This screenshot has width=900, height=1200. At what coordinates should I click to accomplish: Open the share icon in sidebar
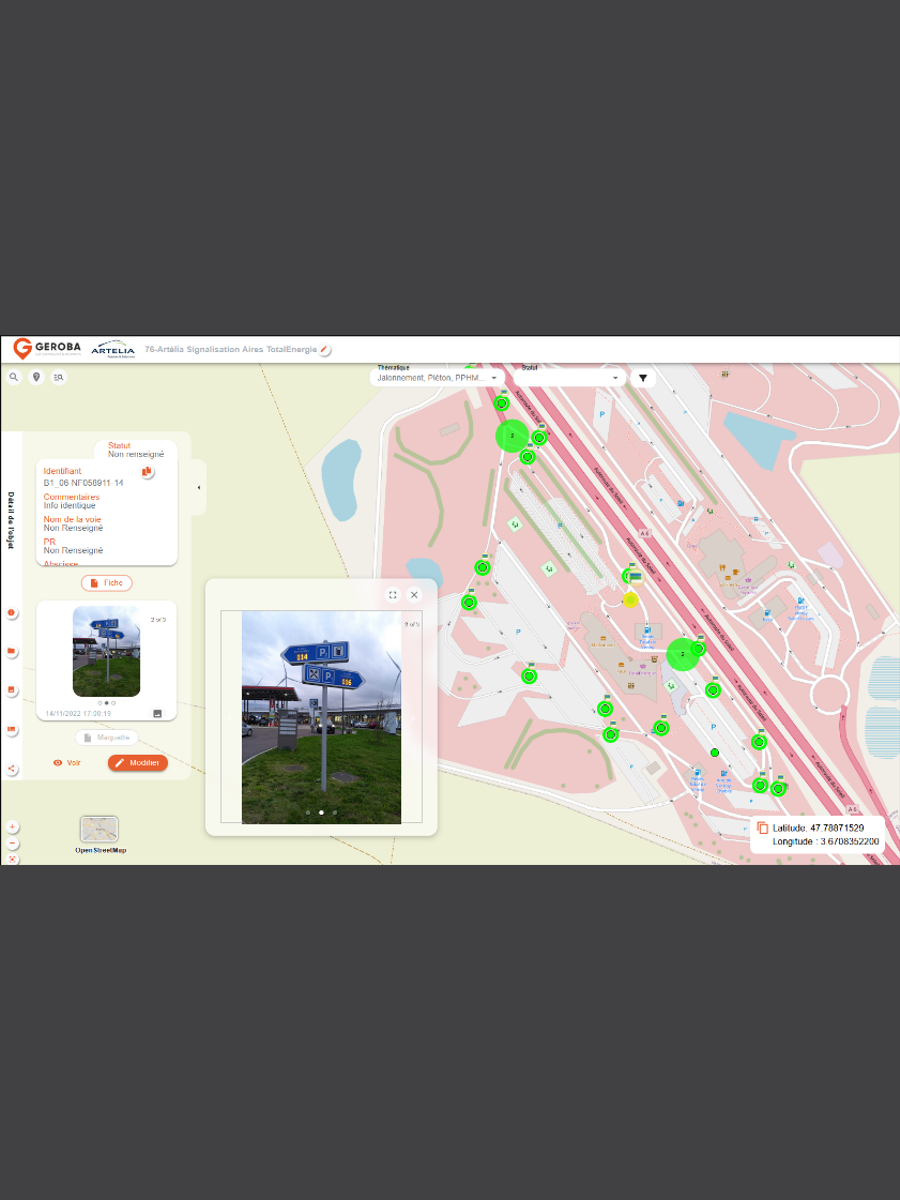click(x=12, y=769)
